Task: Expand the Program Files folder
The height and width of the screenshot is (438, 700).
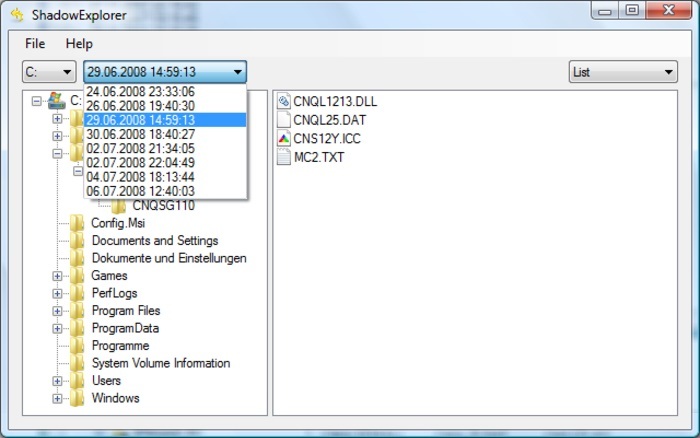Action: tap(57, 311)
